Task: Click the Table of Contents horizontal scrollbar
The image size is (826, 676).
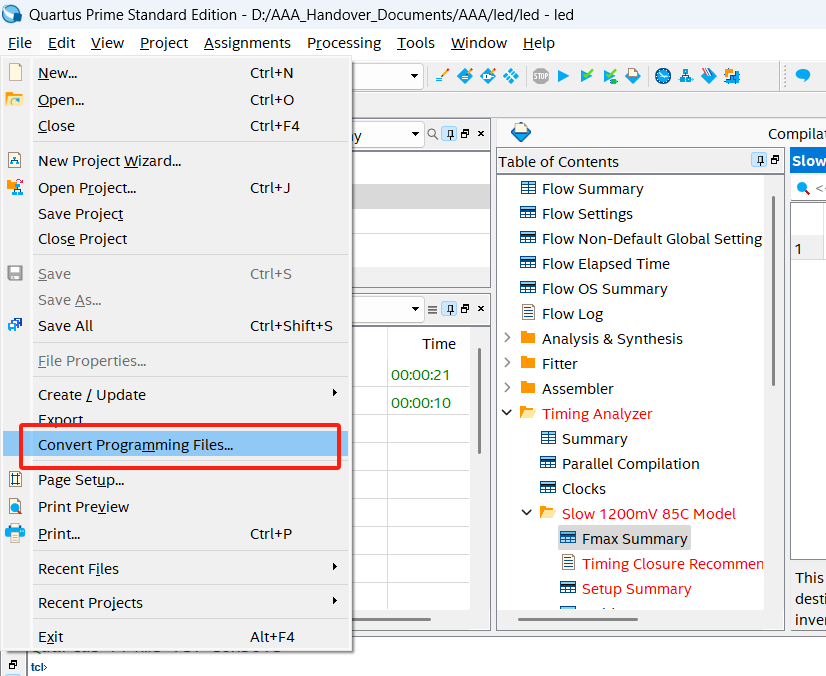Action: click(x=577, y=620)
